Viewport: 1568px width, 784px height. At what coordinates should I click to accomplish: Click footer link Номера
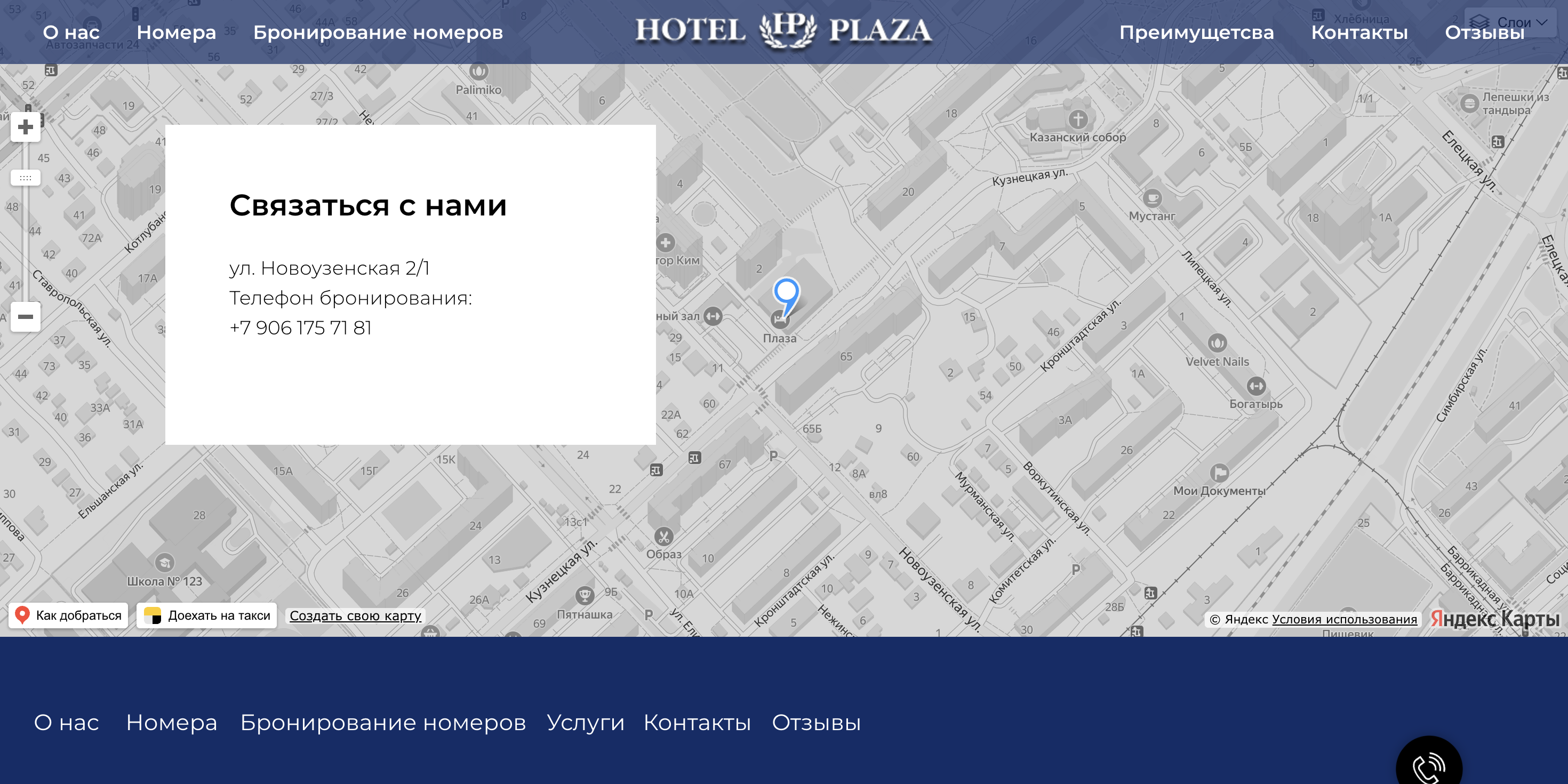pyautogui.click(x=172, y=723)
